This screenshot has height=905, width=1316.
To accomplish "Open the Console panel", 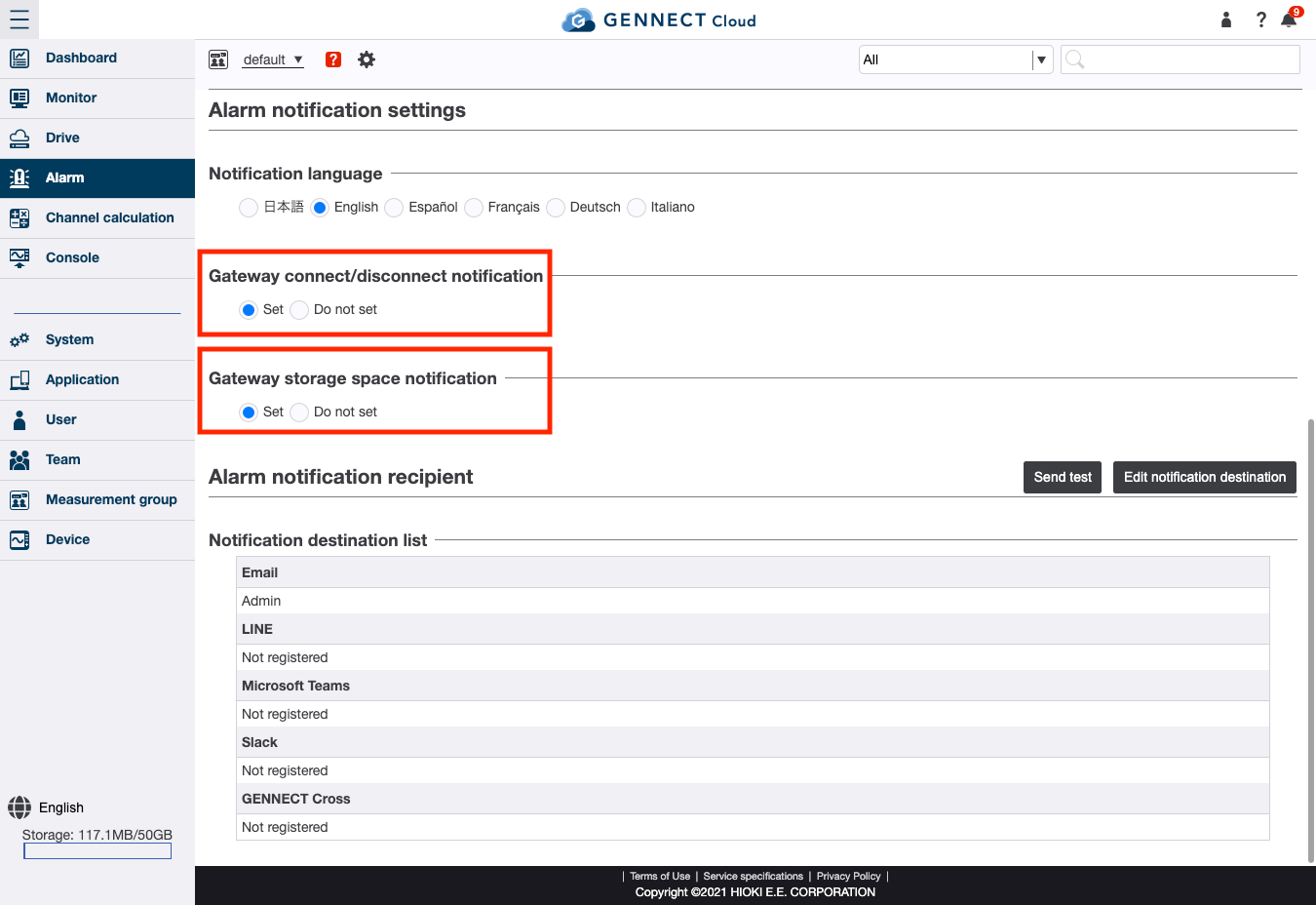I will pyautogui.click(x=72, y=257).
